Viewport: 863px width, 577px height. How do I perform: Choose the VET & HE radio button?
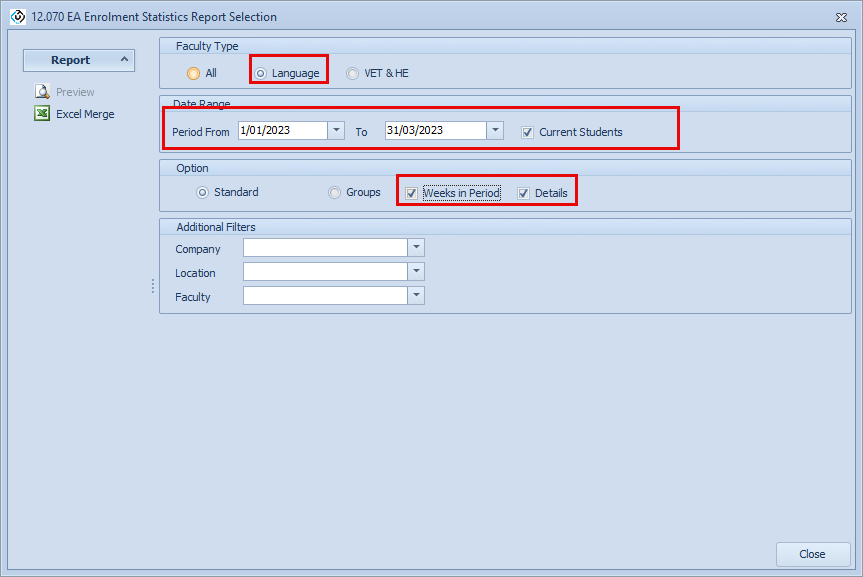pos(352,73)
